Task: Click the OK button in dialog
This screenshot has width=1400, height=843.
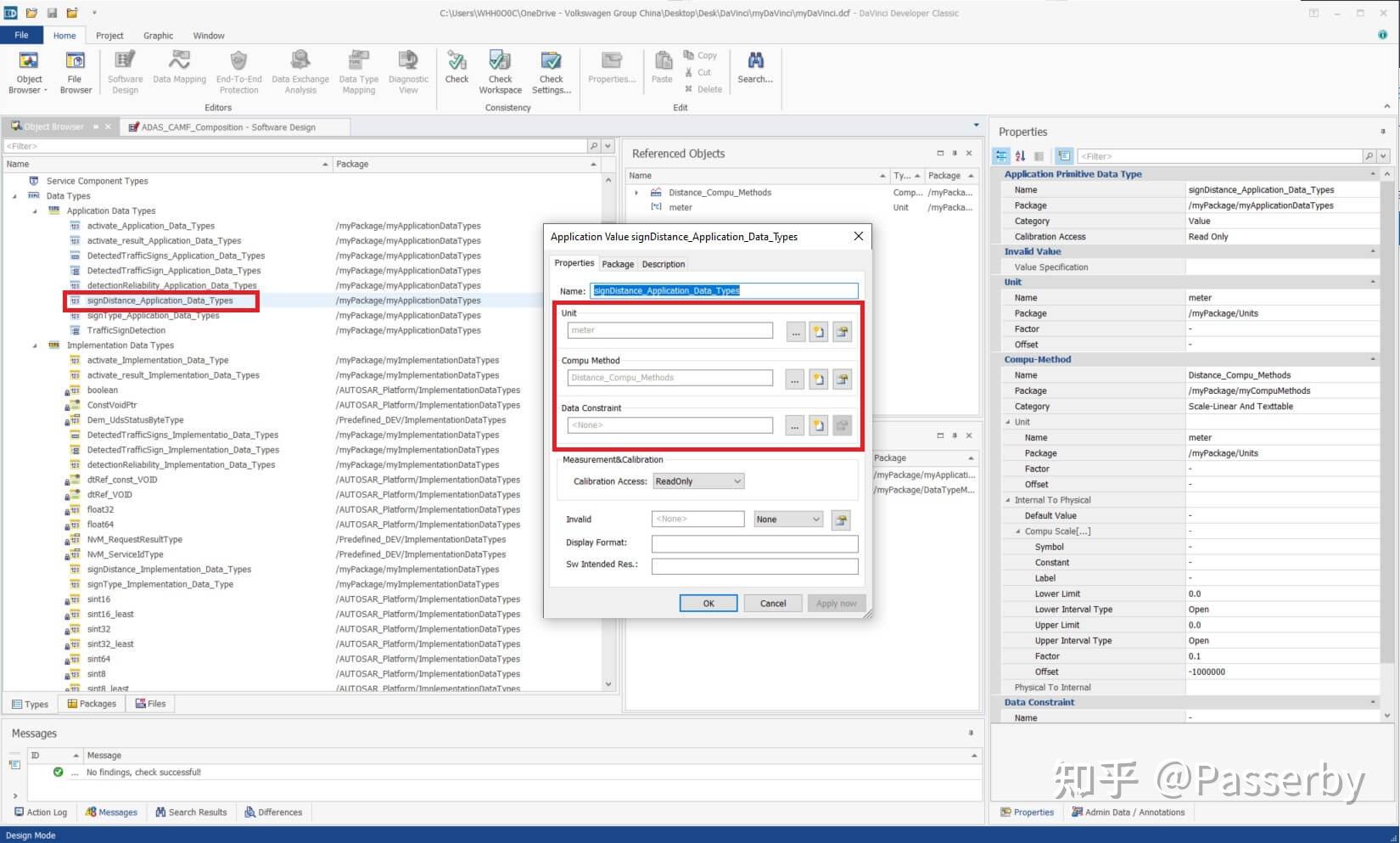Action: click(708, 604)
